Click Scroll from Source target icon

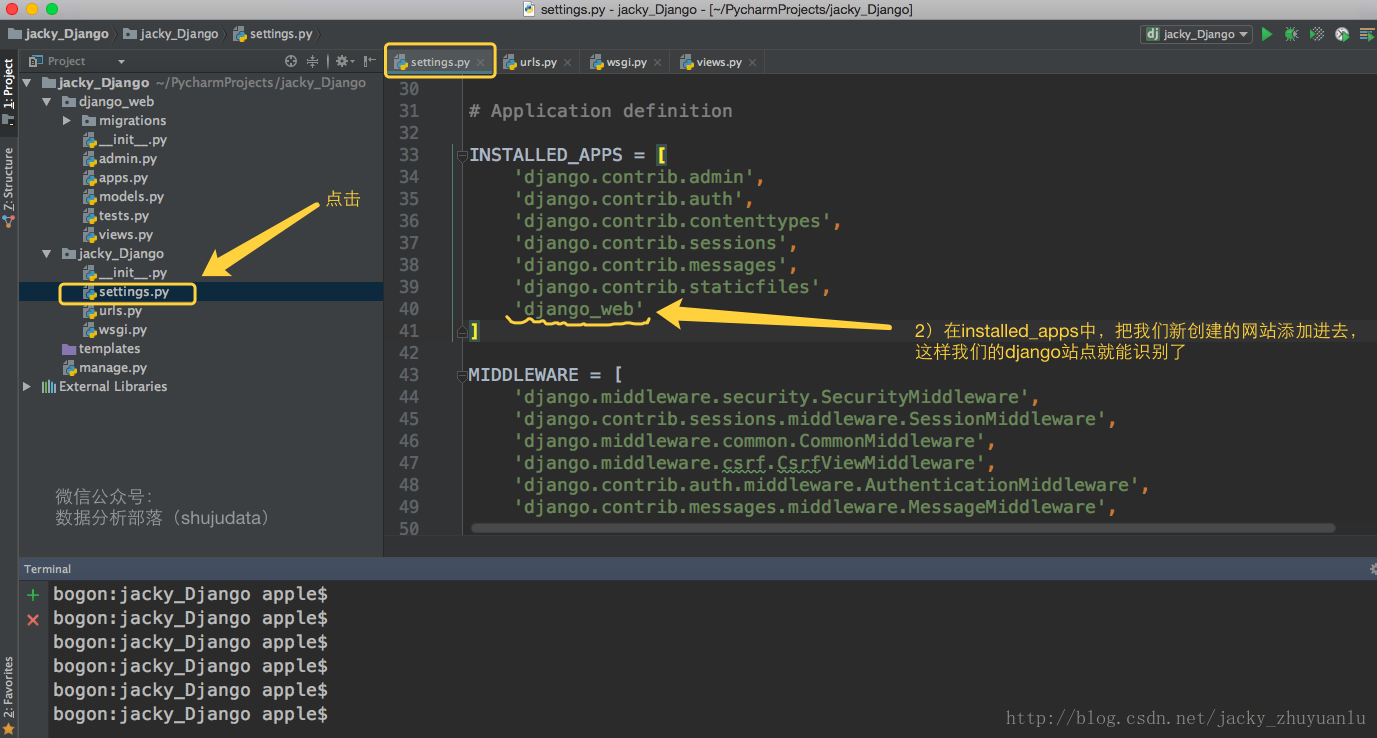(x=291, y=61)
